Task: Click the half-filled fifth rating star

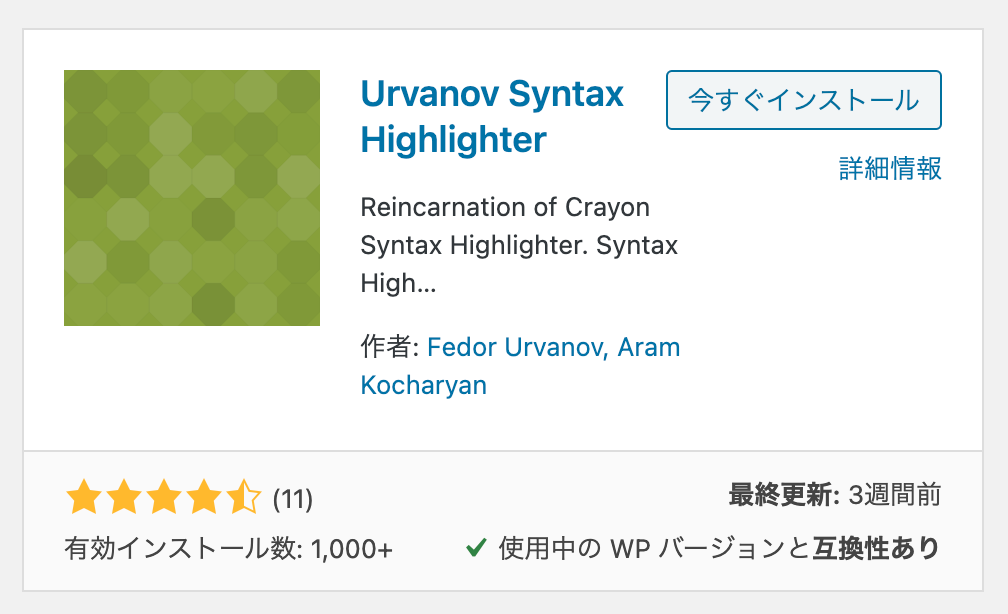Action: coord(244,497)
